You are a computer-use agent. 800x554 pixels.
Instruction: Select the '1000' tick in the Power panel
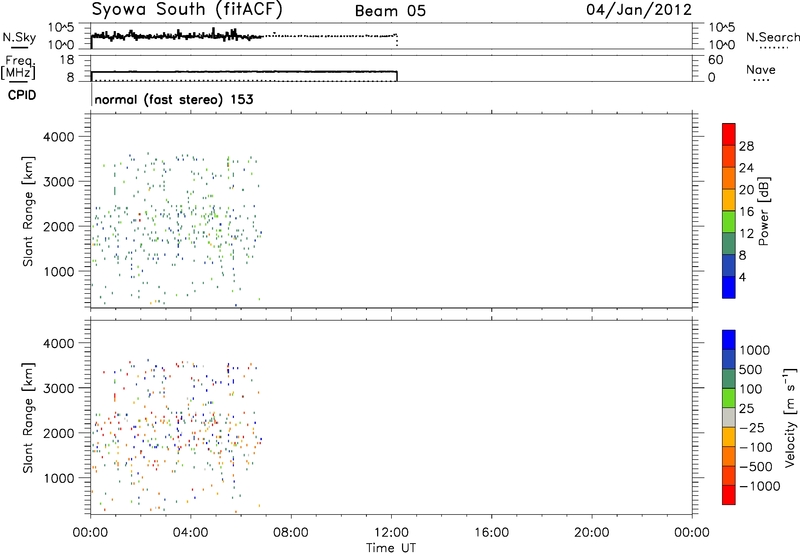pyautogui.click(x=59, y=271)
